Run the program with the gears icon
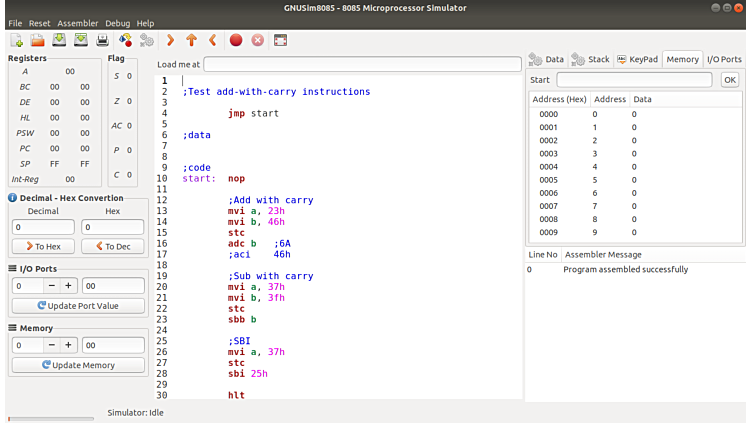The height and width of the screenshot is (423, 752). click(x=147, y=40)
